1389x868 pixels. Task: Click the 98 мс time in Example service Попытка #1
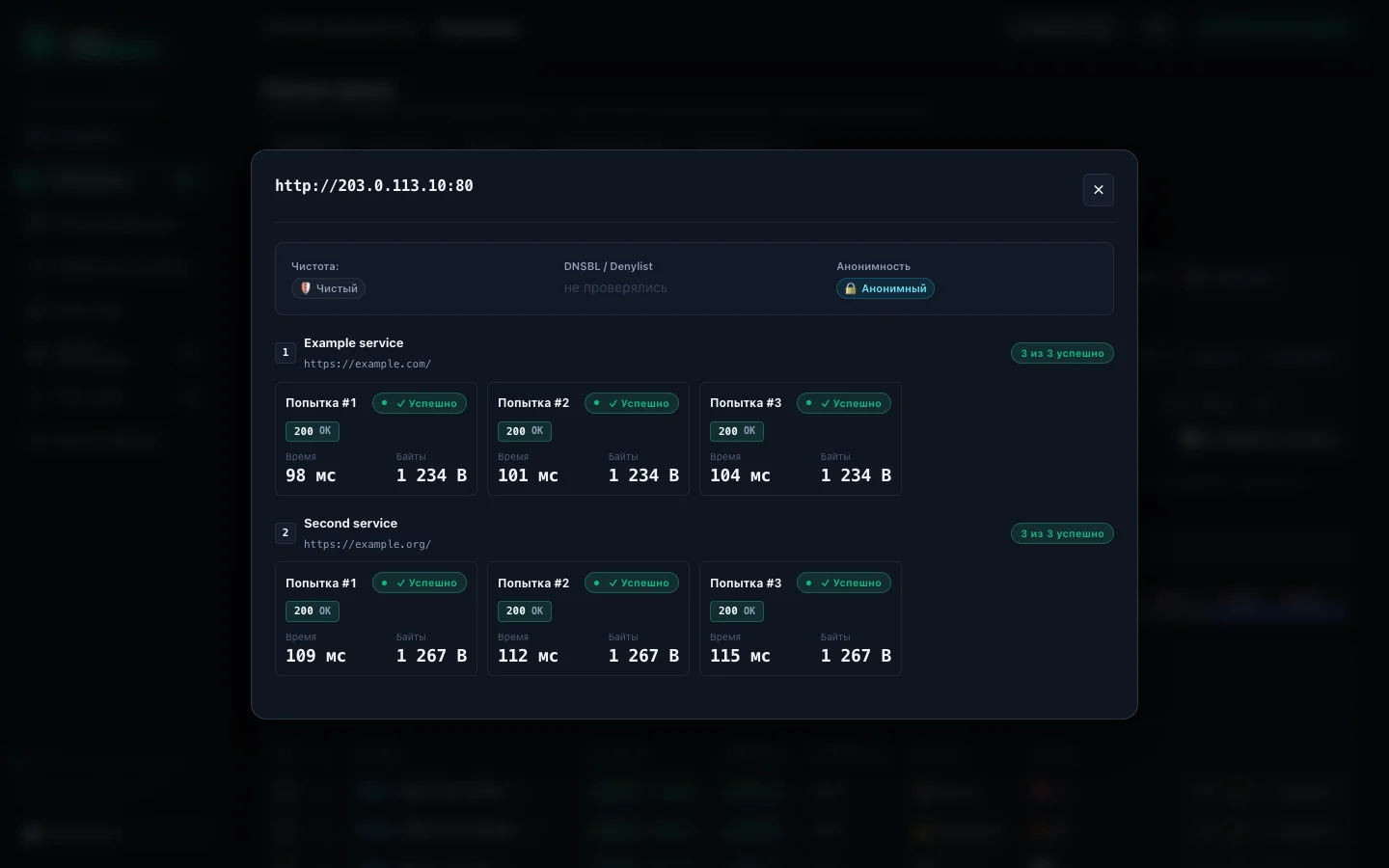point(311,475)
